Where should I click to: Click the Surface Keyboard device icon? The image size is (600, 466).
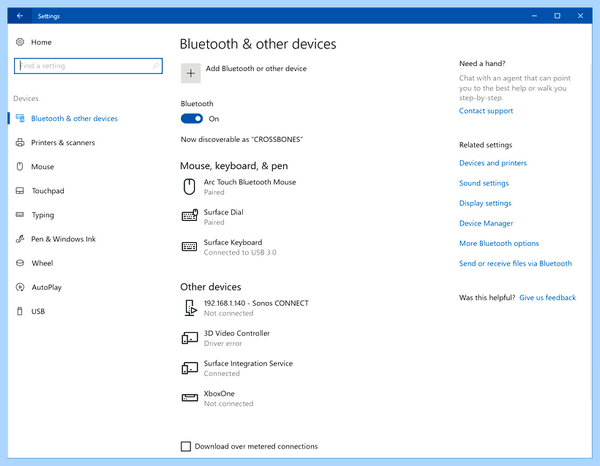tap(189, 246)
